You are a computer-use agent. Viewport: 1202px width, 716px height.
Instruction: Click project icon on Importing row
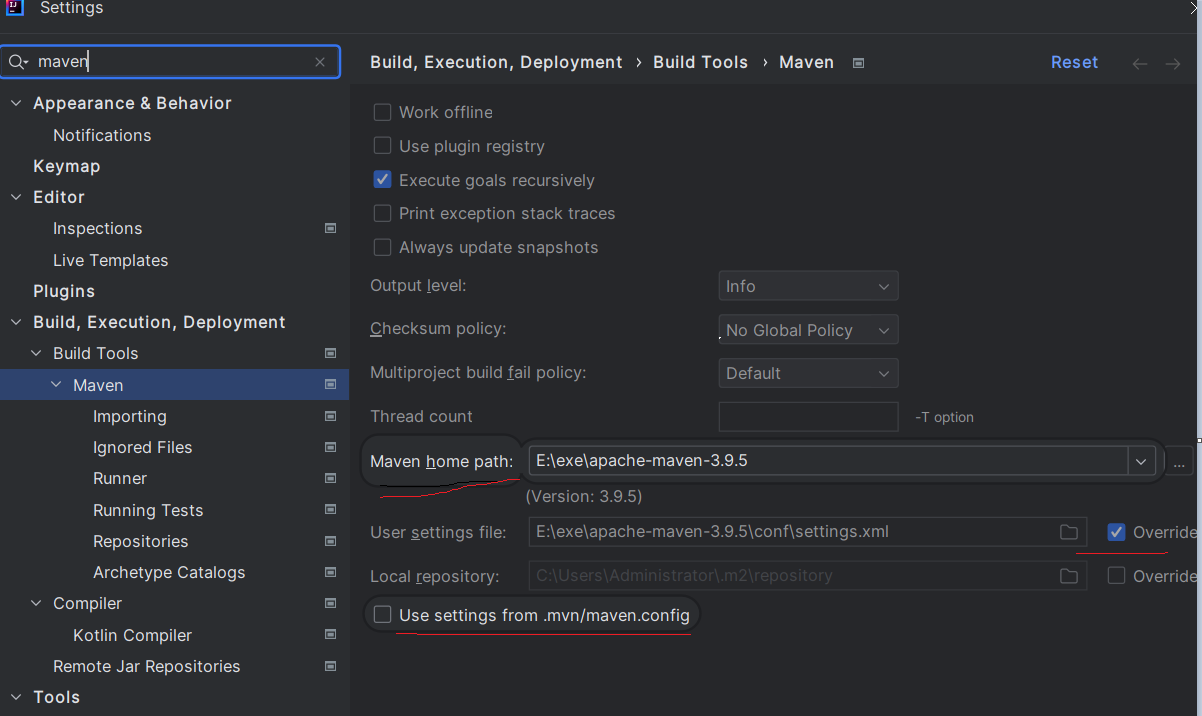331,416
